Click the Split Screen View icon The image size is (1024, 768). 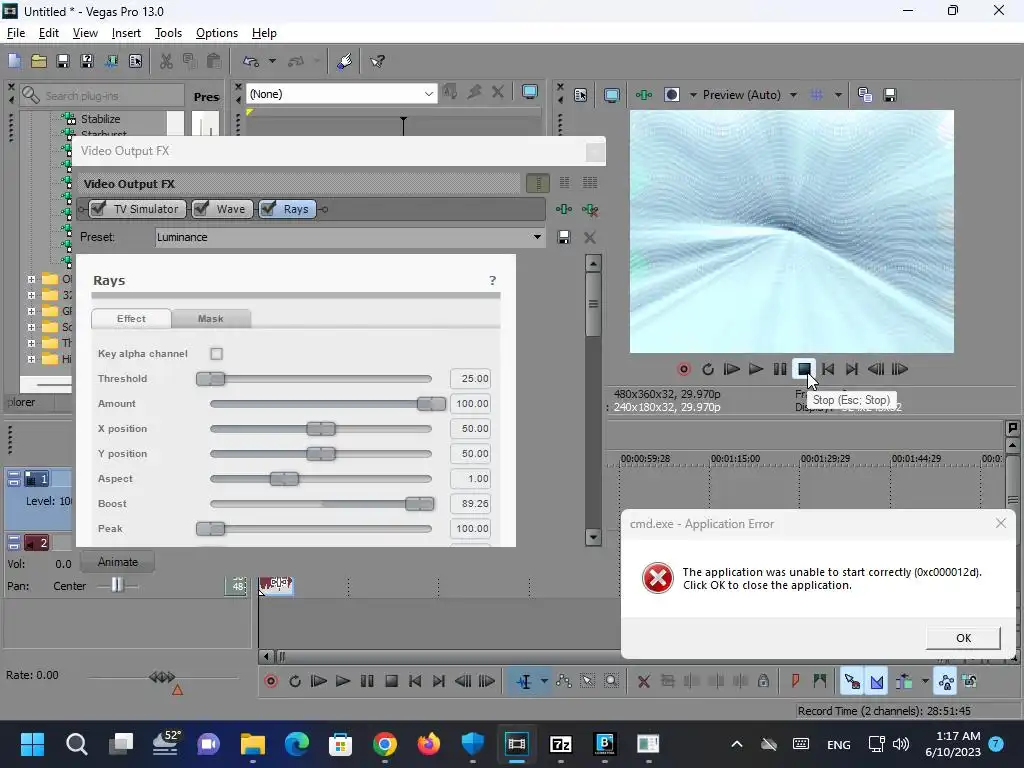[672, 95]
